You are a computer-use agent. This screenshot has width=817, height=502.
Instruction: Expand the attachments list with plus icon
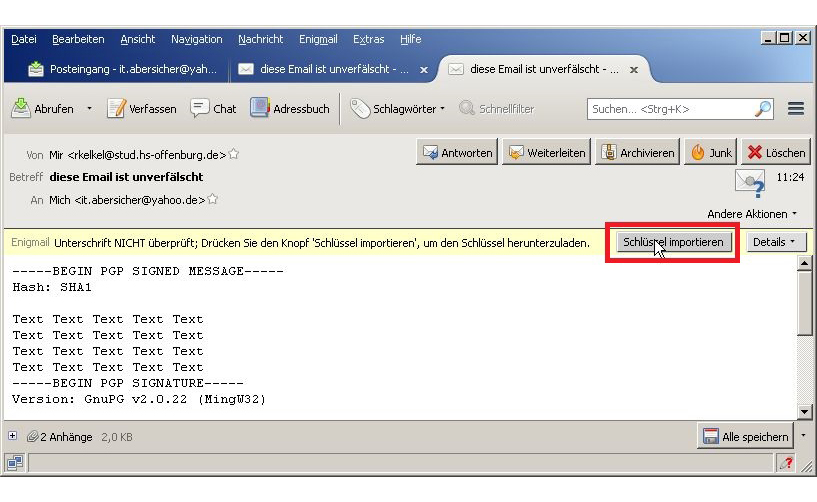coord(13,436)
